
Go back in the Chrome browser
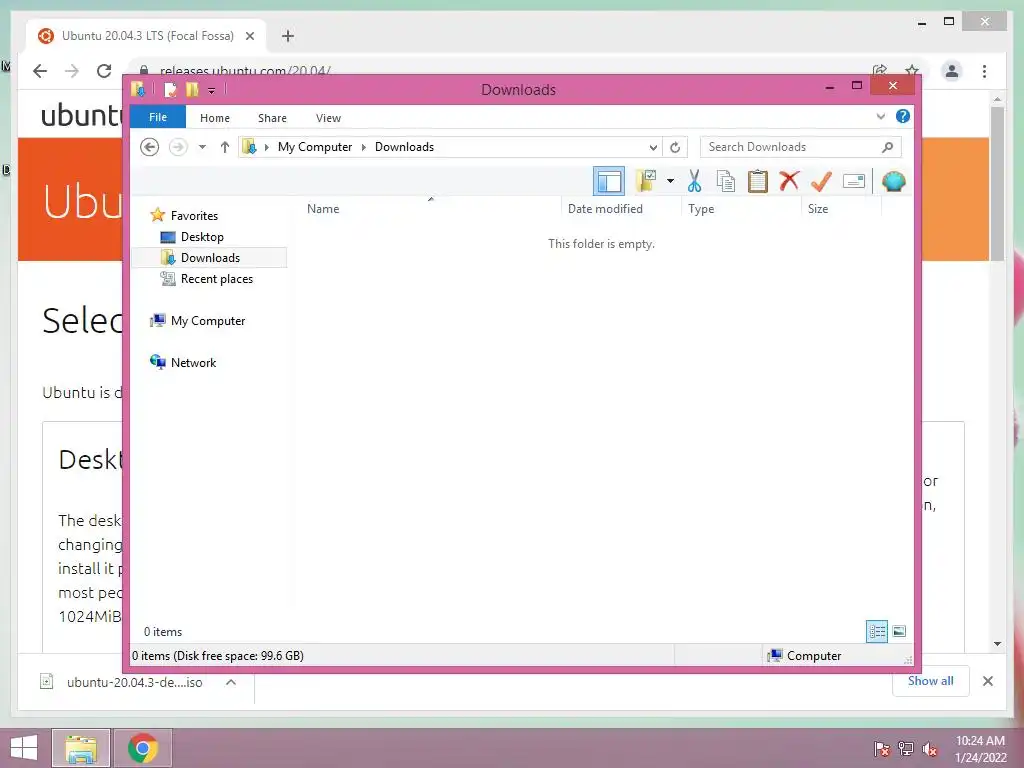(40, 71)
